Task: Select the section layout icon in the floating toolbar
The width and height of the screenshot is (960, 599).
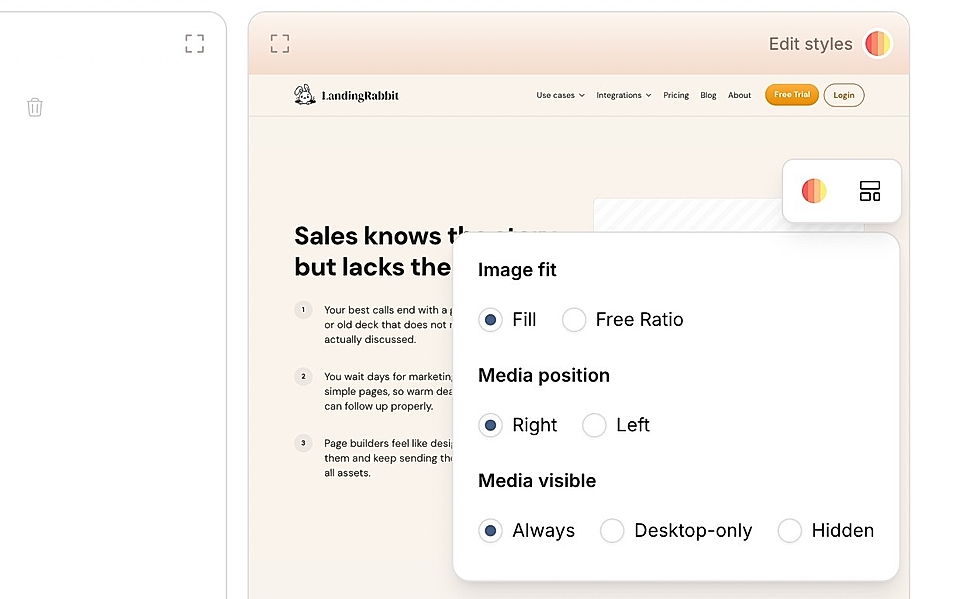Action: [x=869, y=190]
